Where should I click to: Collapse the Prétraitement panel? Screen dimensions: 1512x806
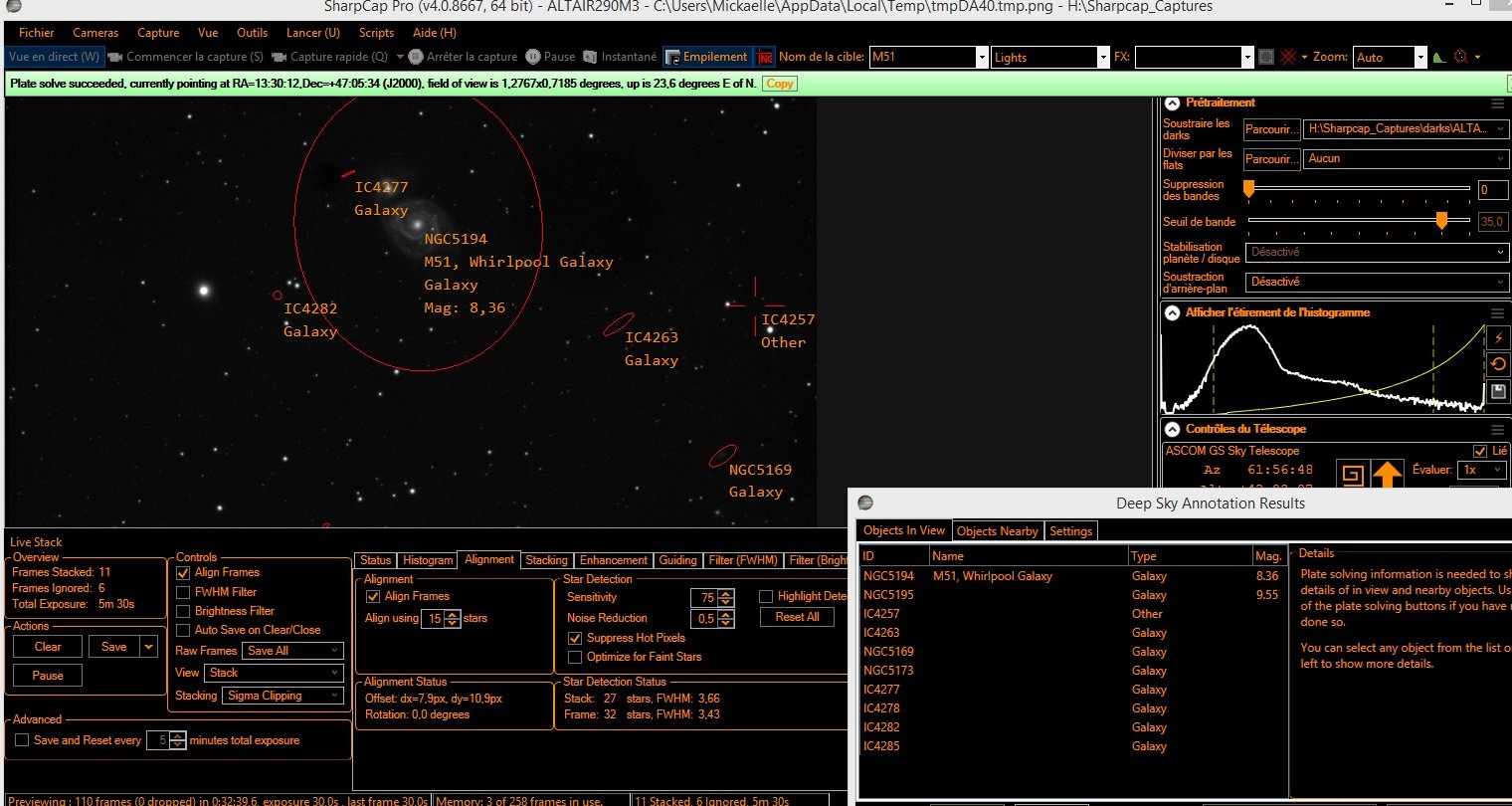pos(1172,102)
